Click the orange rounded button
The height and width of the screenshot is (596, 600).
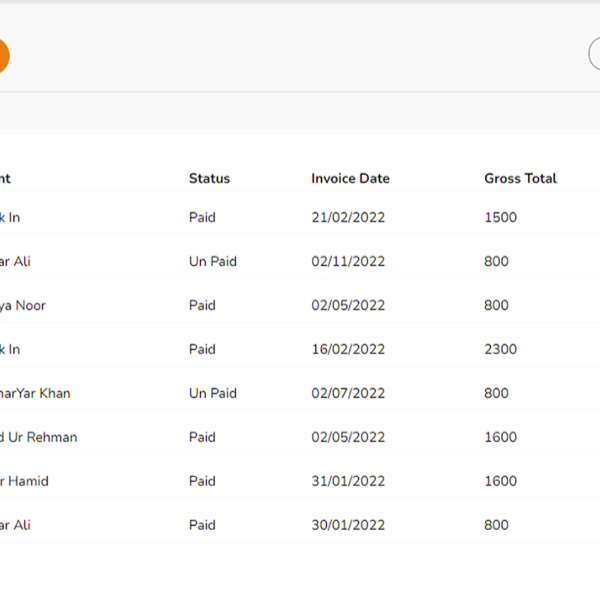pyautogui.click(x=2, y=55)
